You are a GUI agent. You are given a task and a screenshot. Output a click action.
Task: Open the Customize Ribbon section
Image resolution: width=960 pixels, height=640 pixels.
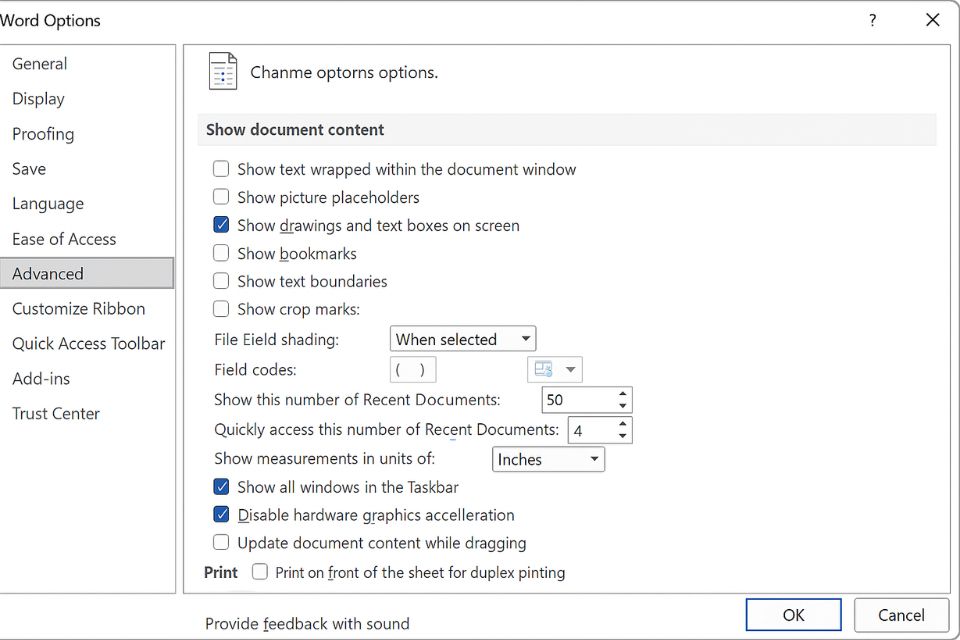tap(78, 309)
